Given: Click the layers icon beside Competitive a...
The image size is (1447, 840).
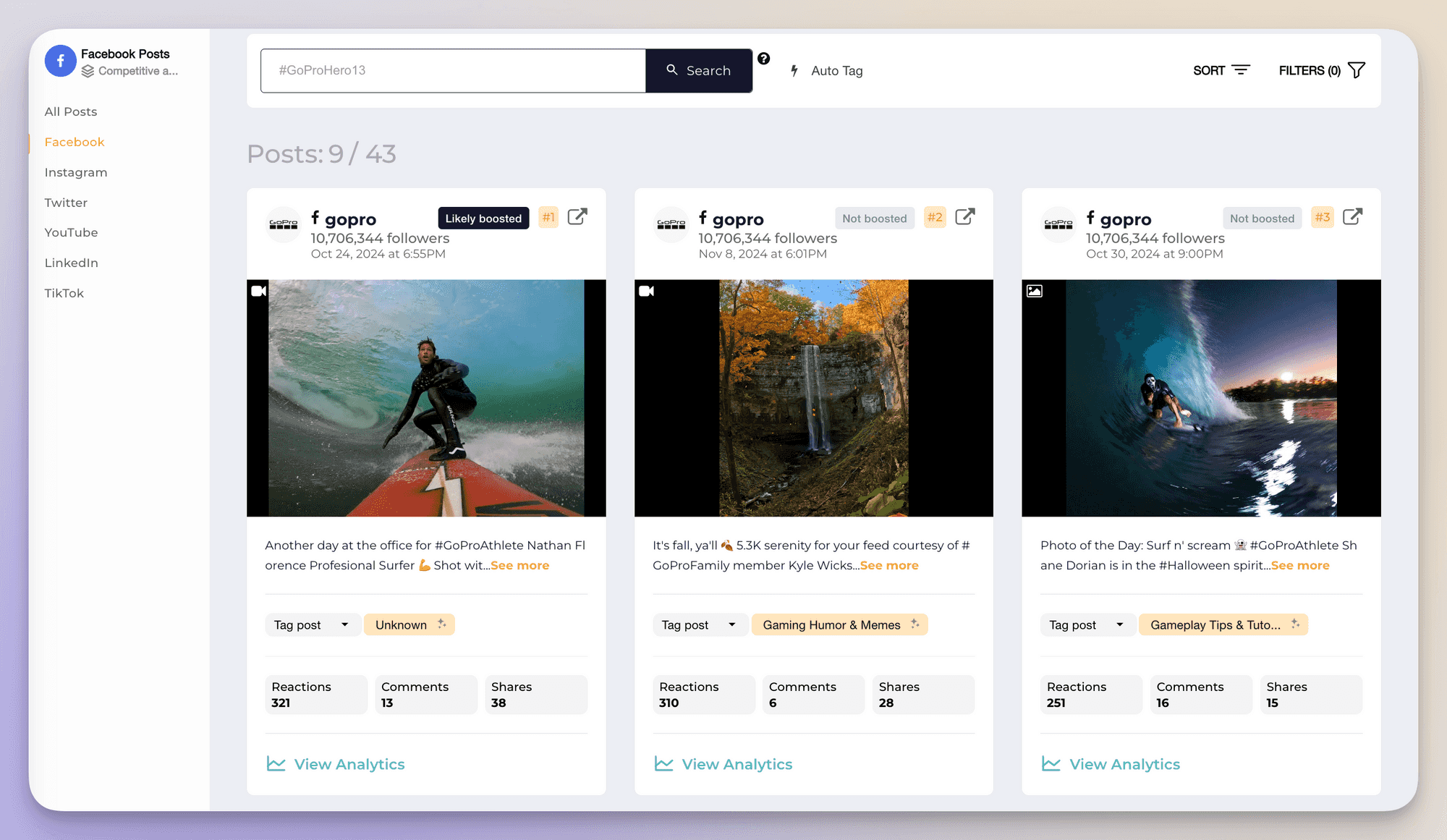Looking at the screenshot, I should pyautogui.click(x=88, y=71).
